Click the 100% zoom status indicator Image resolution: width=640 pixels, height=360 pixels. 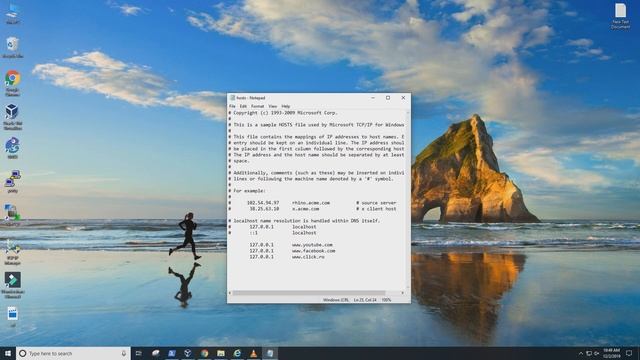pos(386,300)
